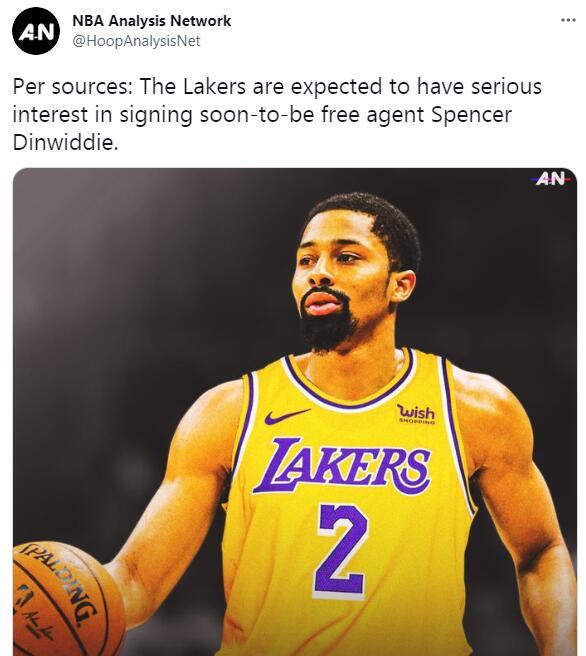
Task: Click the Wish Shopping sponsor patch
Action: tap(416, 414)
